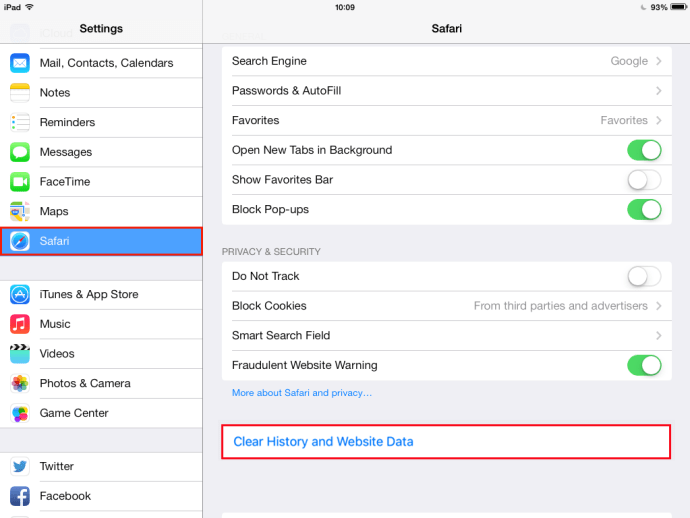The image size is (690, 518).
Task: Tap the yellow Notes icon
Action: tap(20, 92)
